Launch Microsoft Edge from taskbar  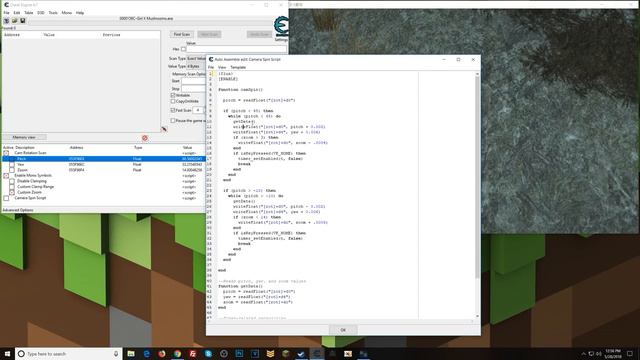(147, 353)
